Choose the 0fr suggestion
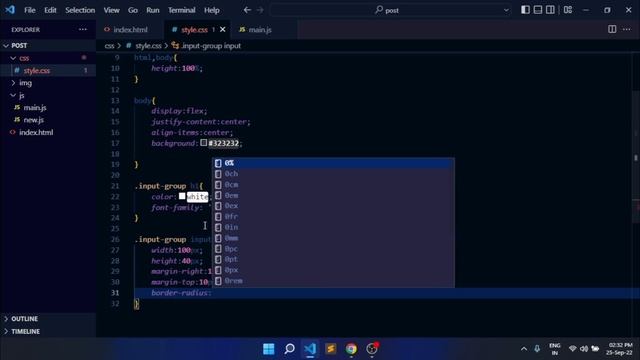This screenshot has height=360, width=640. coord(333,216)
